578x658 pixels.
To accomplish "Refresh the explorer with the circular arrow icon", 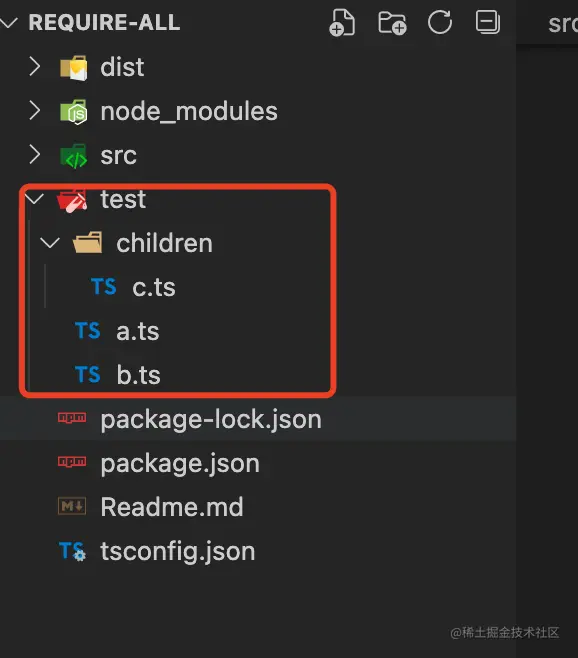I will 440,22.
